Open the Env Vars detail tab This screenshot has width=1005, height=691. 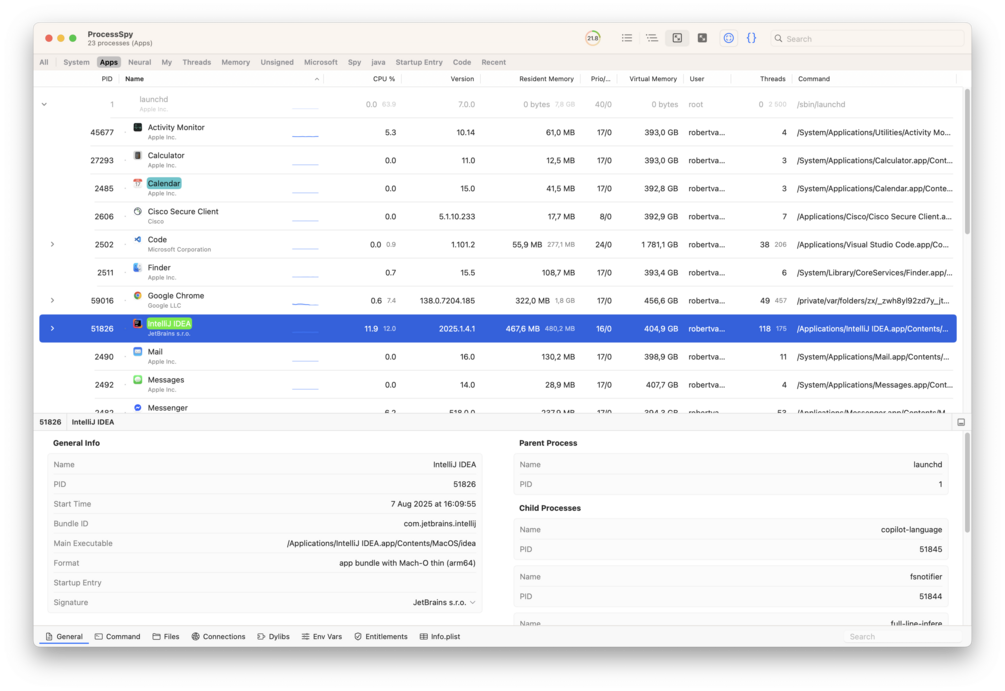tap(322, 637)
